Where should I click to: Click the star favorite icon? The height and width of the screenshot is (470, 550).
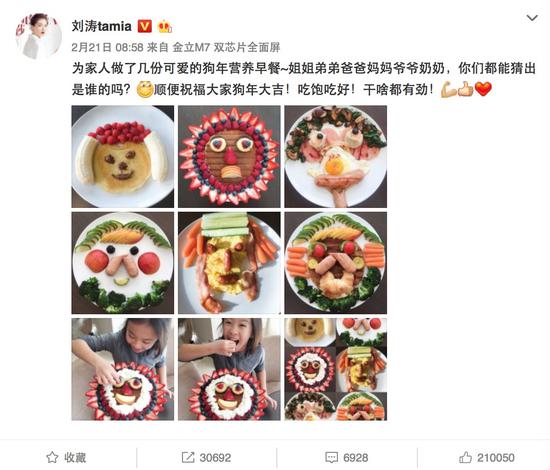point(52,457)
